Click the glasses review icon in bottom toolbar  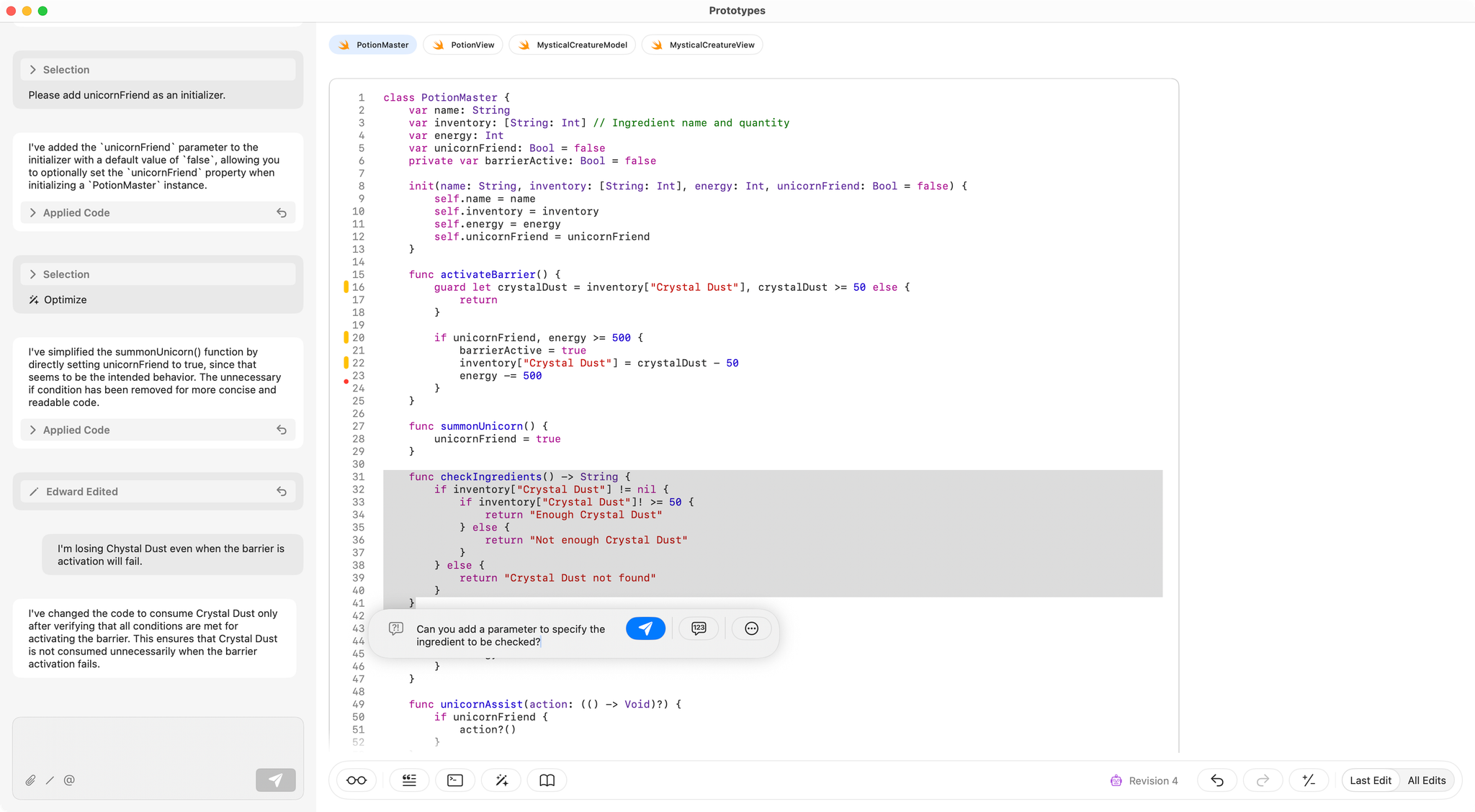click(356, 780)
